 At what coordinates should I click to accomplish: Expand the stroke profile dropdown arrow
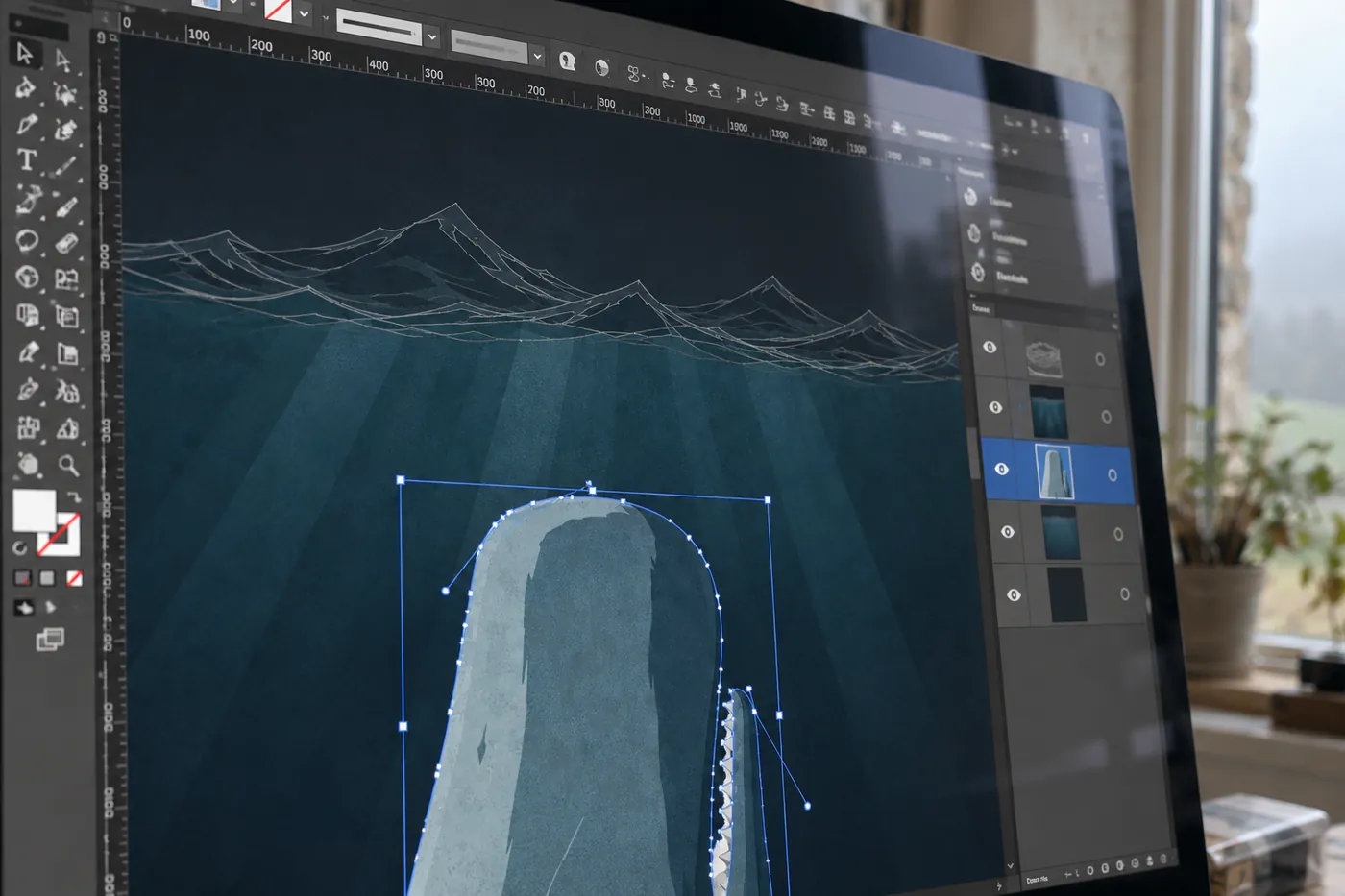click(x=432, y=37)
